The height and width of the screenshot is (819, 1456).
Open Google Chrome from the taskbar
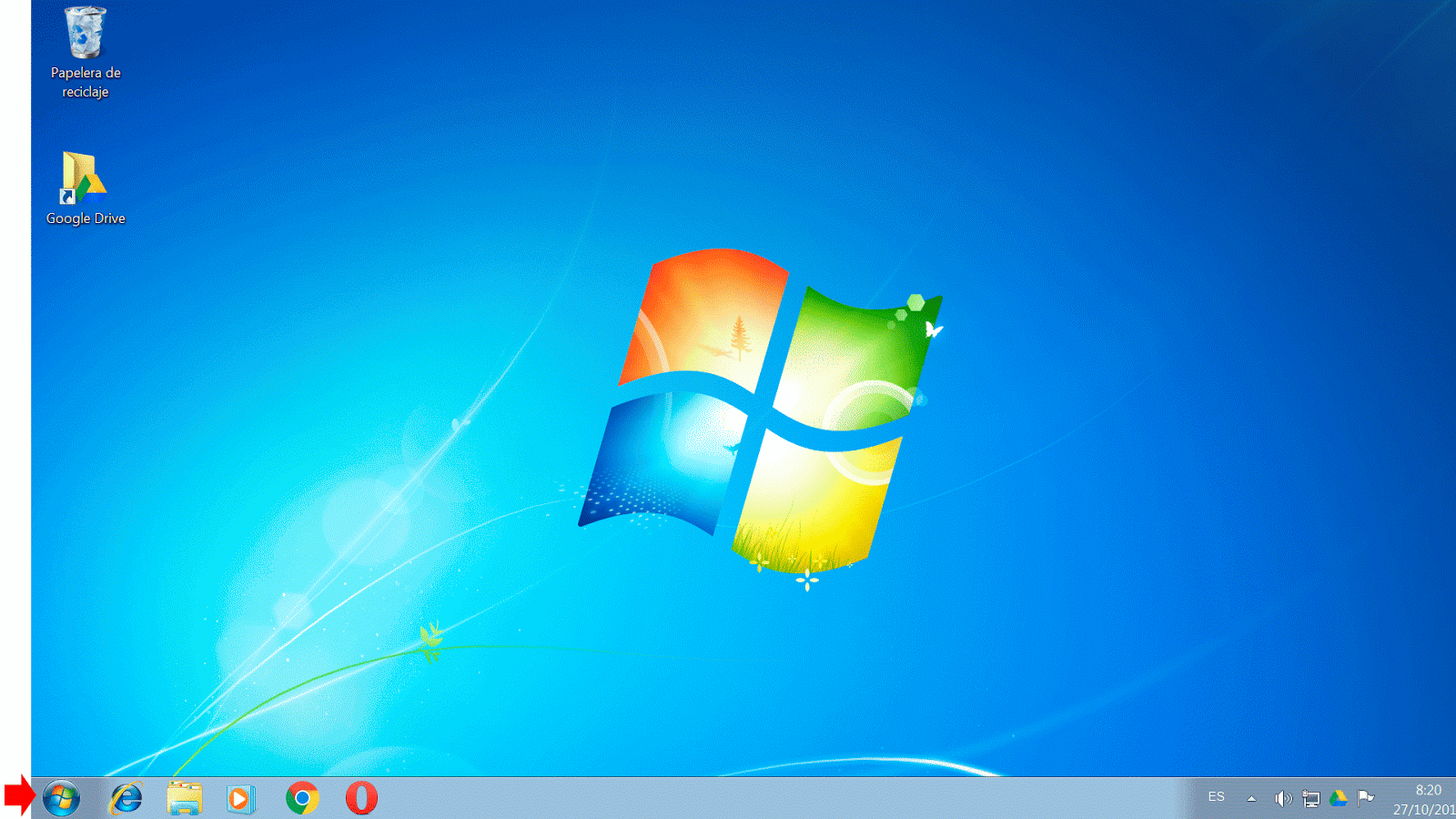(303, 798)
